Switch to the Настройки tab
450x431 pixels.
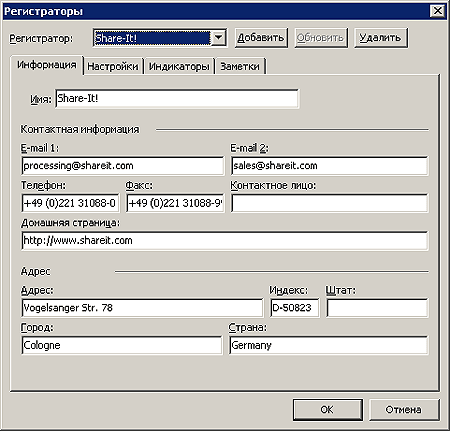(113, 66)
